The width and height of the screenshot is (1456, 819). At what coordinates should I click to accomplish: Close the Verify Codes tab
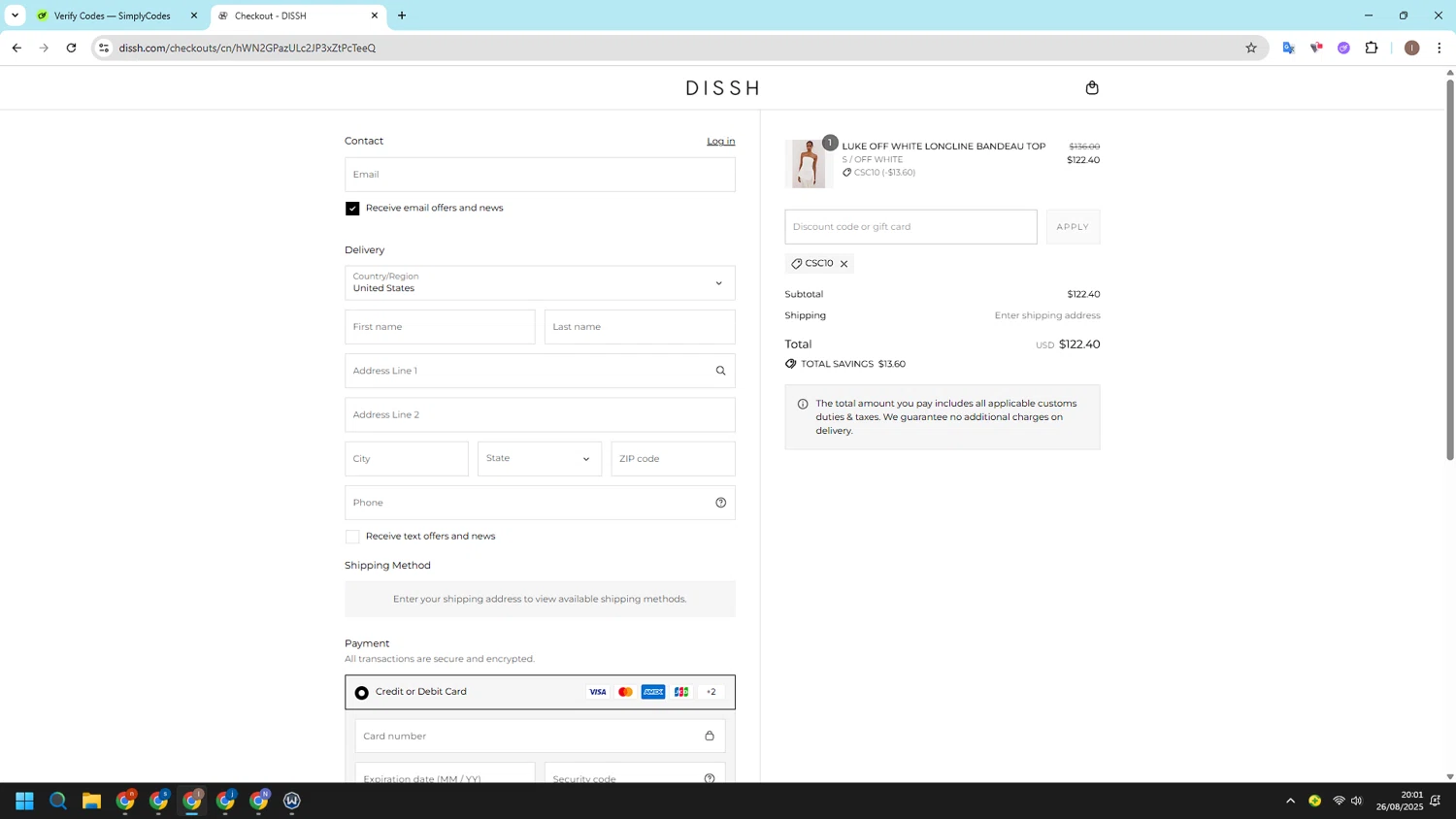(194, 16)
